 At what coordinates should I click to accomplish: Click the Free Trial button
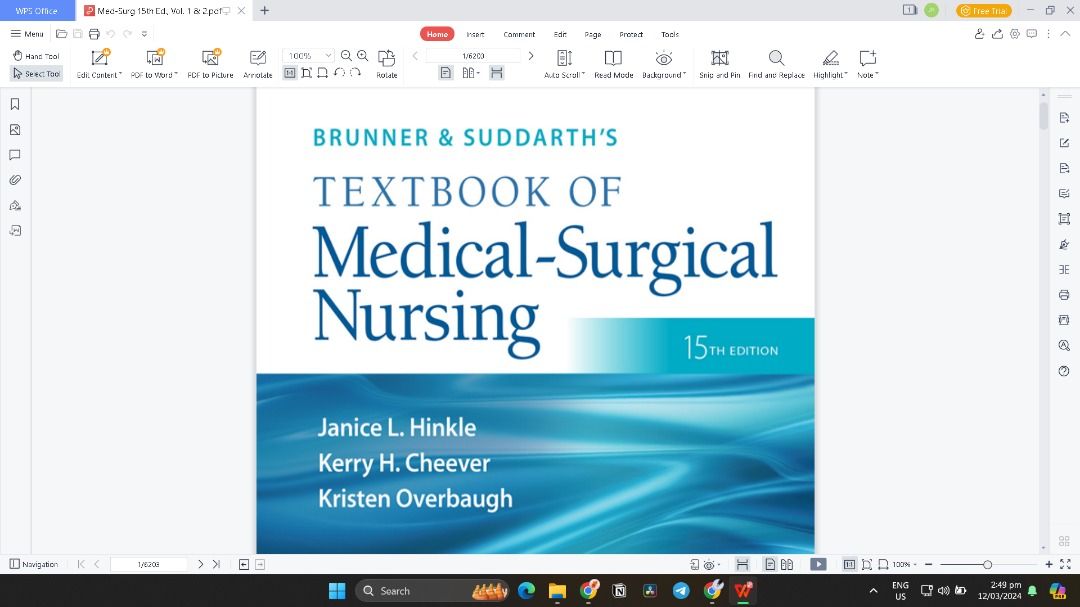pyautogui.click(x=984, y=10)
